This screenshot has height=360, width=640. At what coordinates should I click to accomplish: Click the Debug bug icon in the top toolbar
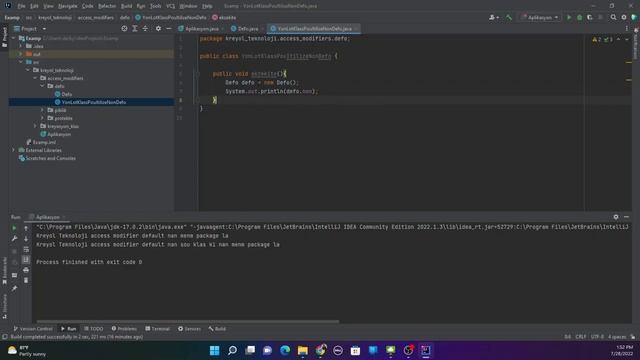(x=579, y=18)
